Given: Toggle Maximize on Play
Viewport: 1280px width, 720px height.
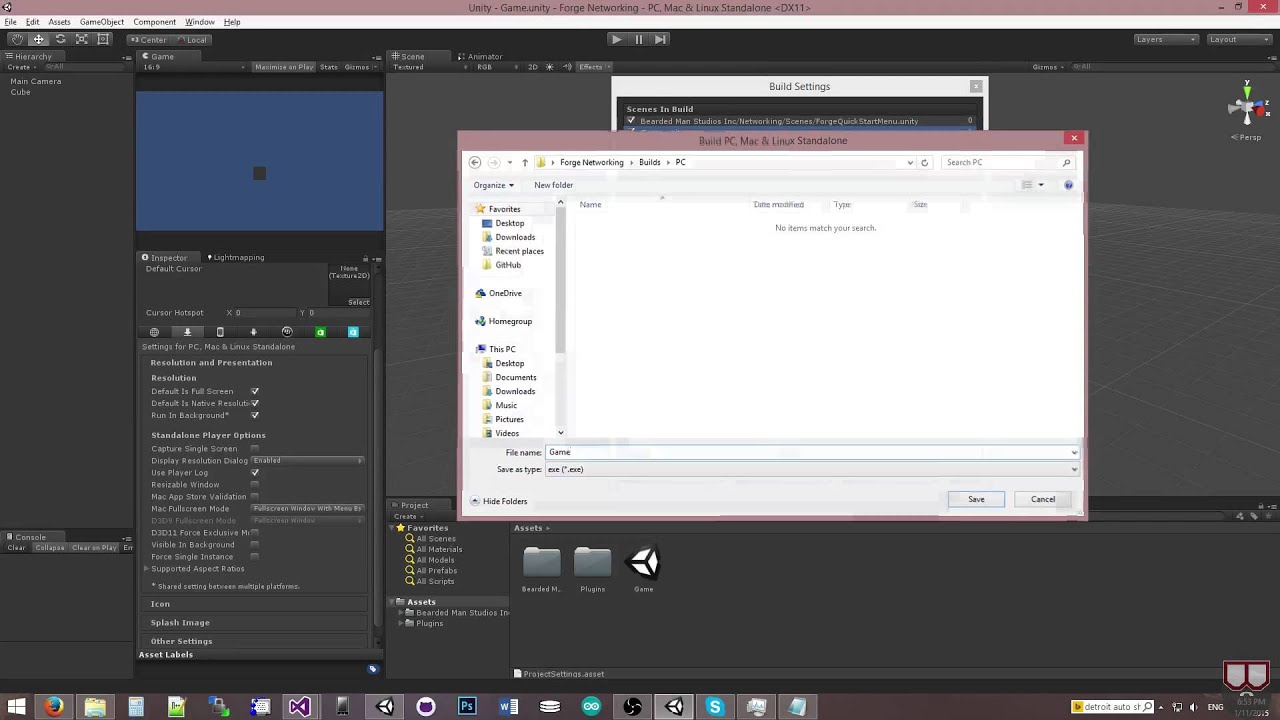Looking at the screenshot, I should (x=284, y=67).
